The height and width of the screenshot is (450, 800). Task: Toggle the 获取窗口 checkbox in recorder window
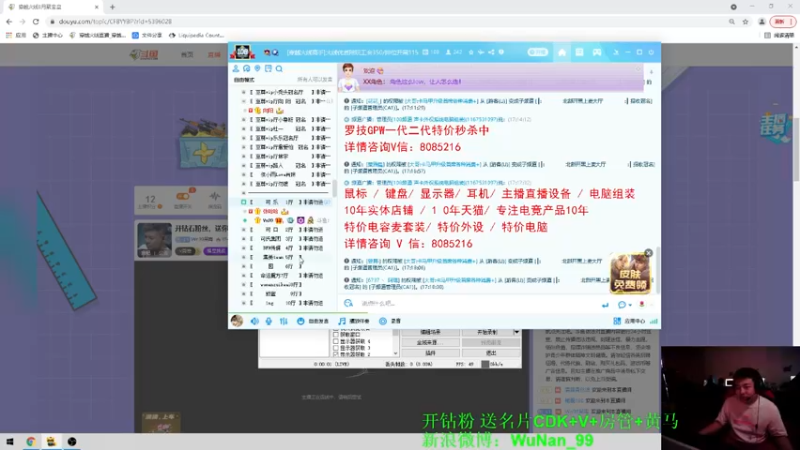tap(336, 335)
